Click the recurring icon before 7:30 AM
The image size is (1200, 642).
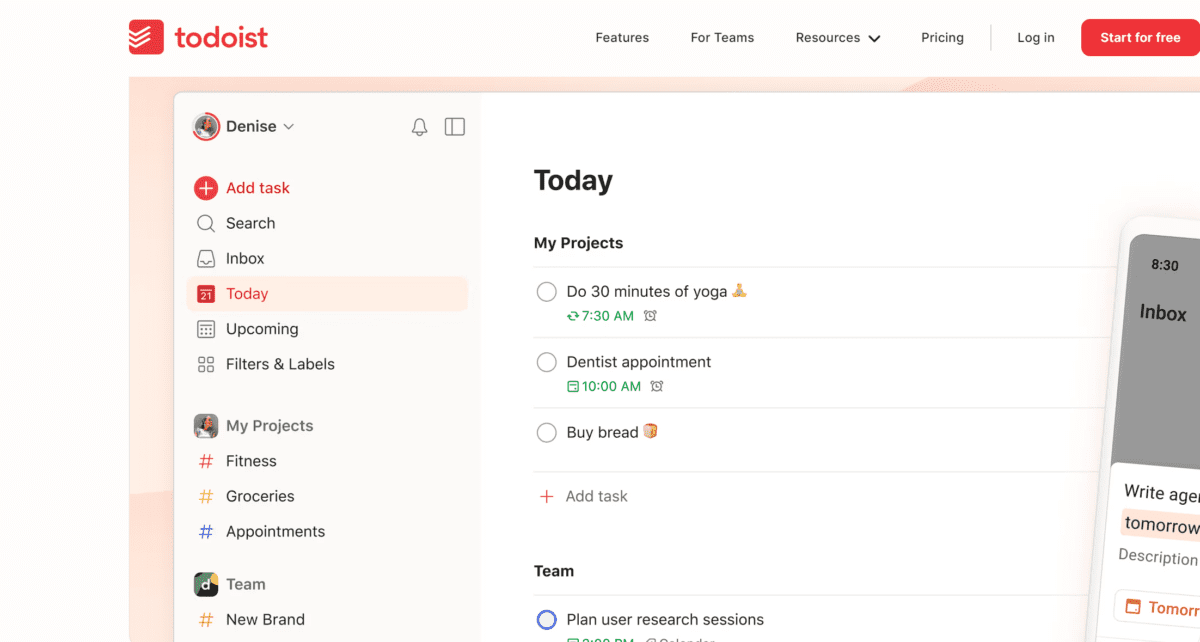point(573,316)
